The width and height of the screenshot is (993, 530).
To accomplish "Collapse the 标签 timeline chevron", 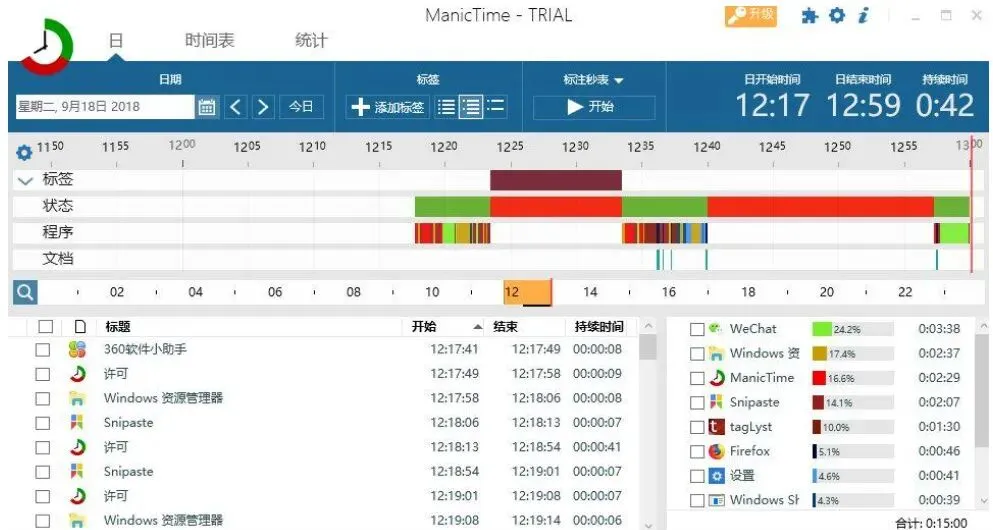I will 25,180.
